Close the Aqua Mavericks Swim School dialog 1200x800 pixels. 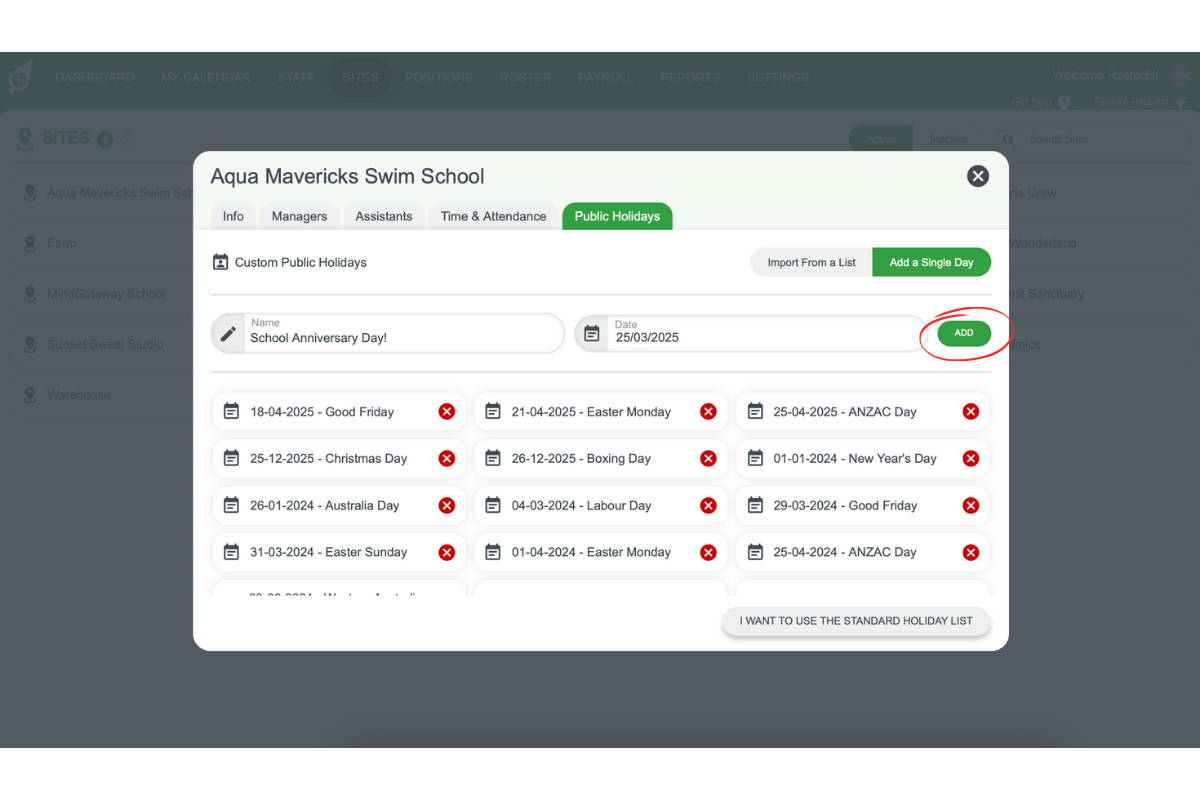(x=977, y=177)
